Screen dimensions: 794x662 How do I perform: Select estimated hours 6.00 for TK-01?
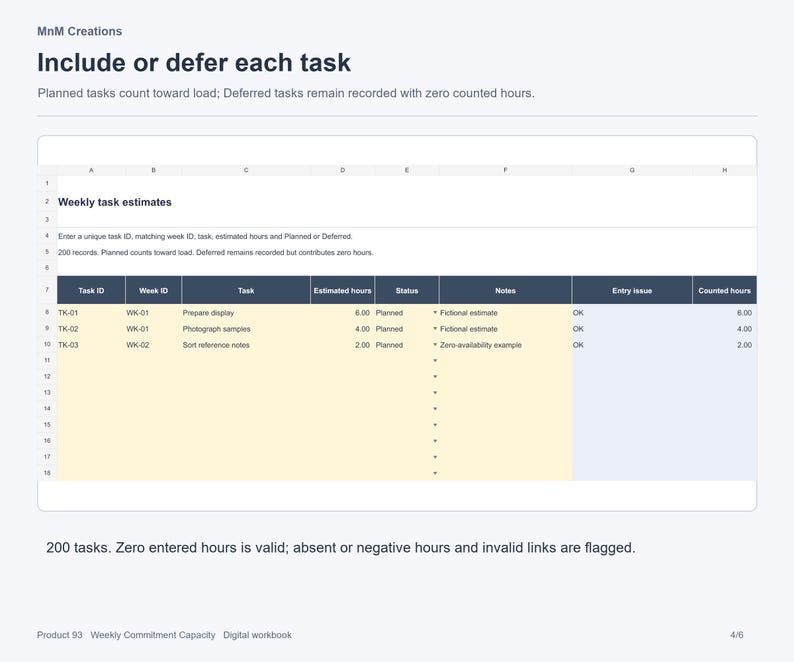click(342, 313)
